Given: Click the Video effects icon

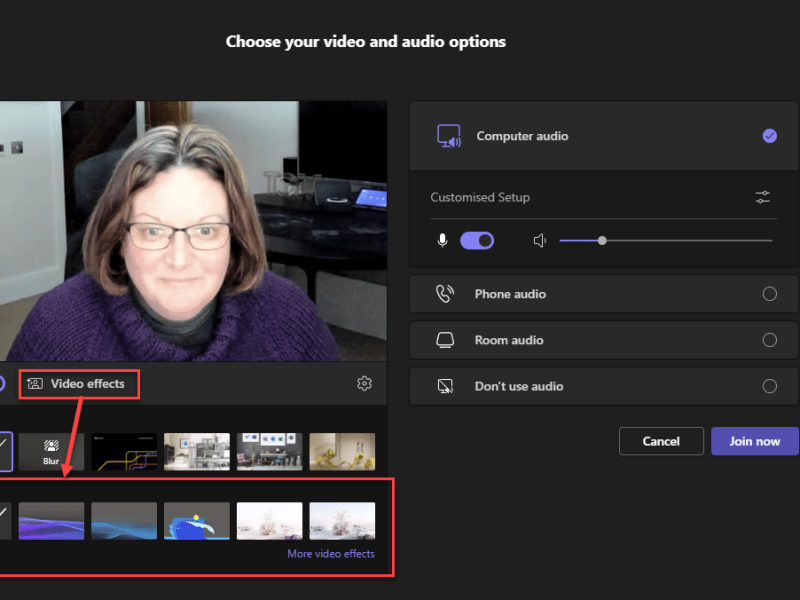Looking at the screenshot, I should [x=33, y=383].
